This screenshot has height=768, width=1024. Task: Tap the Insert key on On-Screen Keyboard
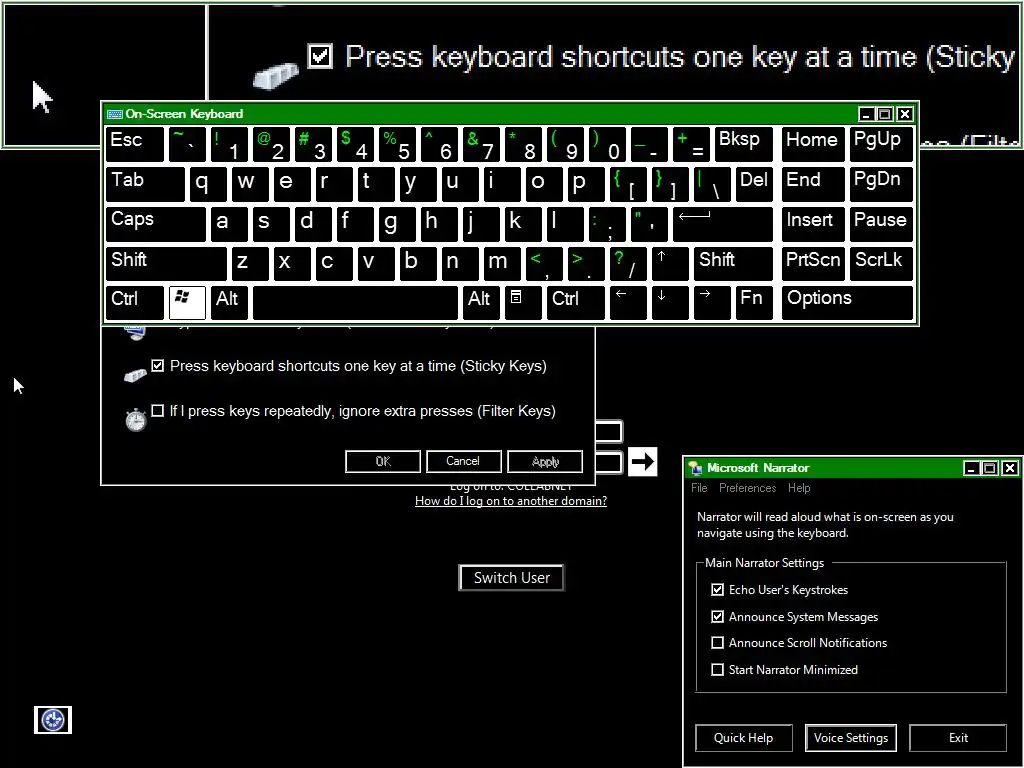pos(813,224)
